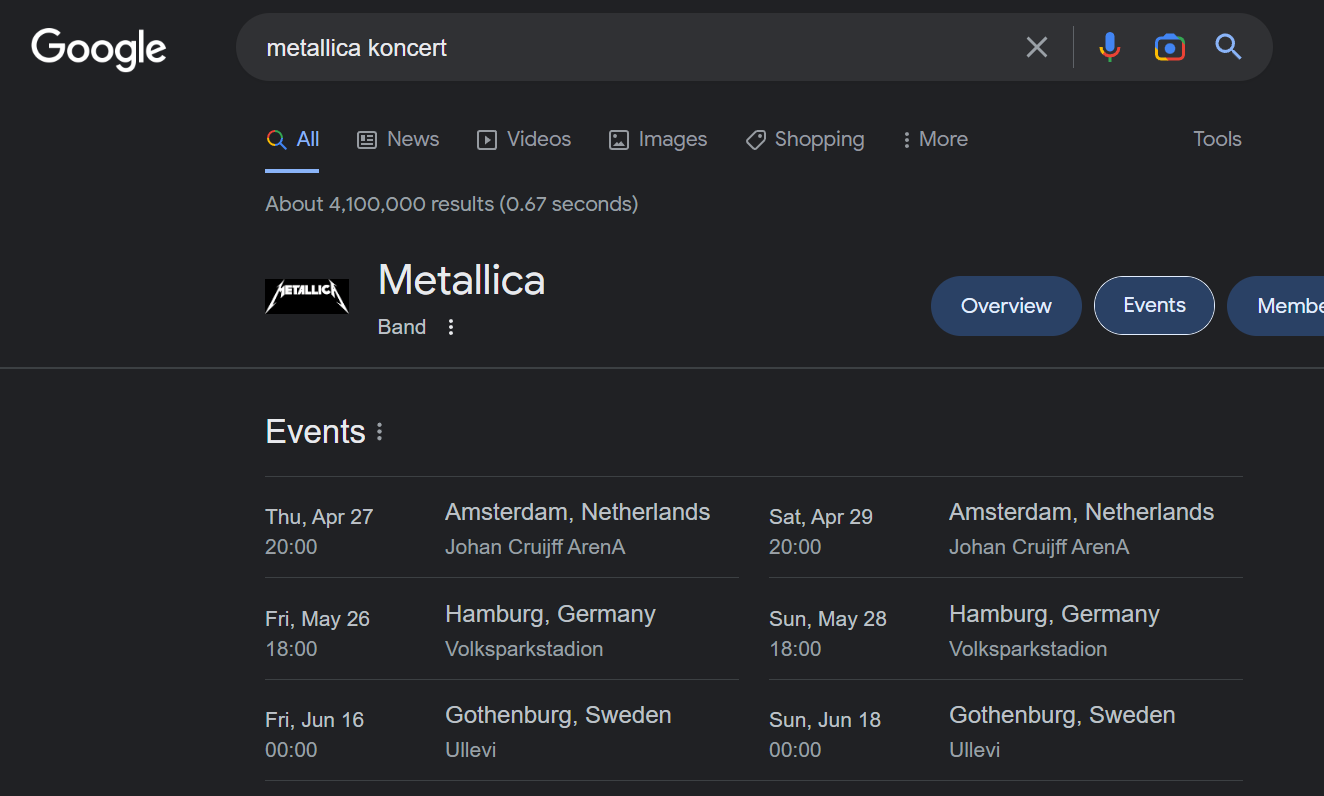Click into the search box text field
Screen dimensions: 1324x796
(630, 47)
